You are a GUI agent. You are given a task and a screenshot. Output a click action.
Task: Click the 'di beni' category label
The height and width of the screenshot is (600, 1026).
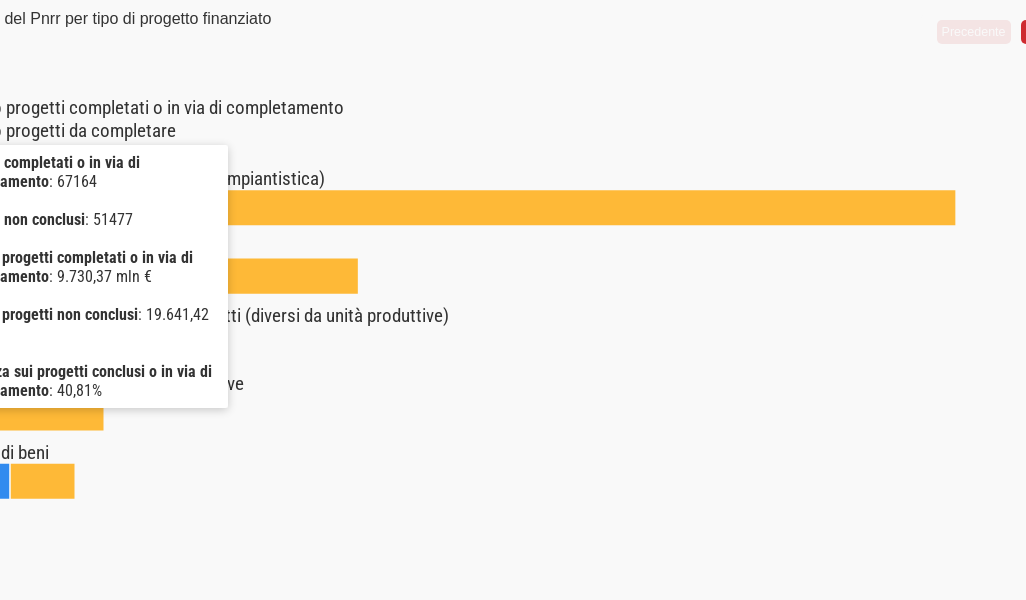tap(25, 453)
